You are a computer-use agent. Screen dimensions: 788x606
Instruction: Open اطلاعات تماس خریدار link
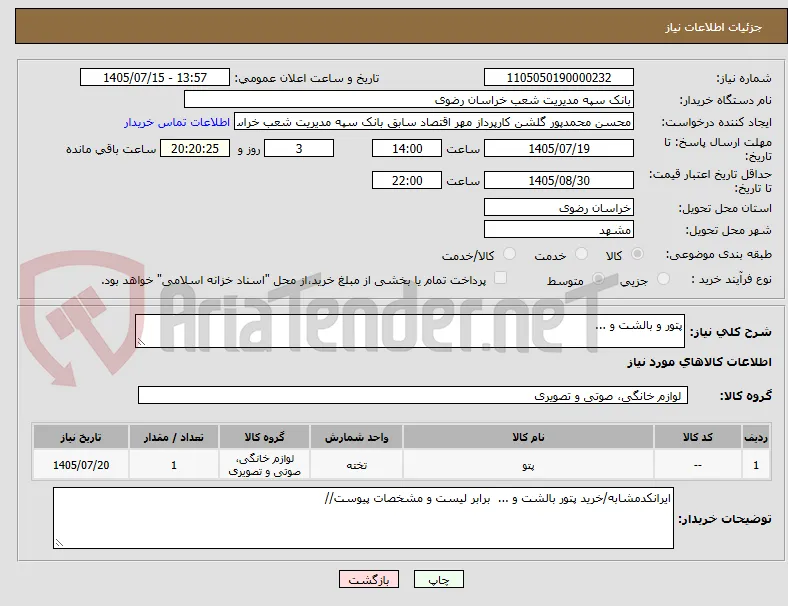(177, 122)
